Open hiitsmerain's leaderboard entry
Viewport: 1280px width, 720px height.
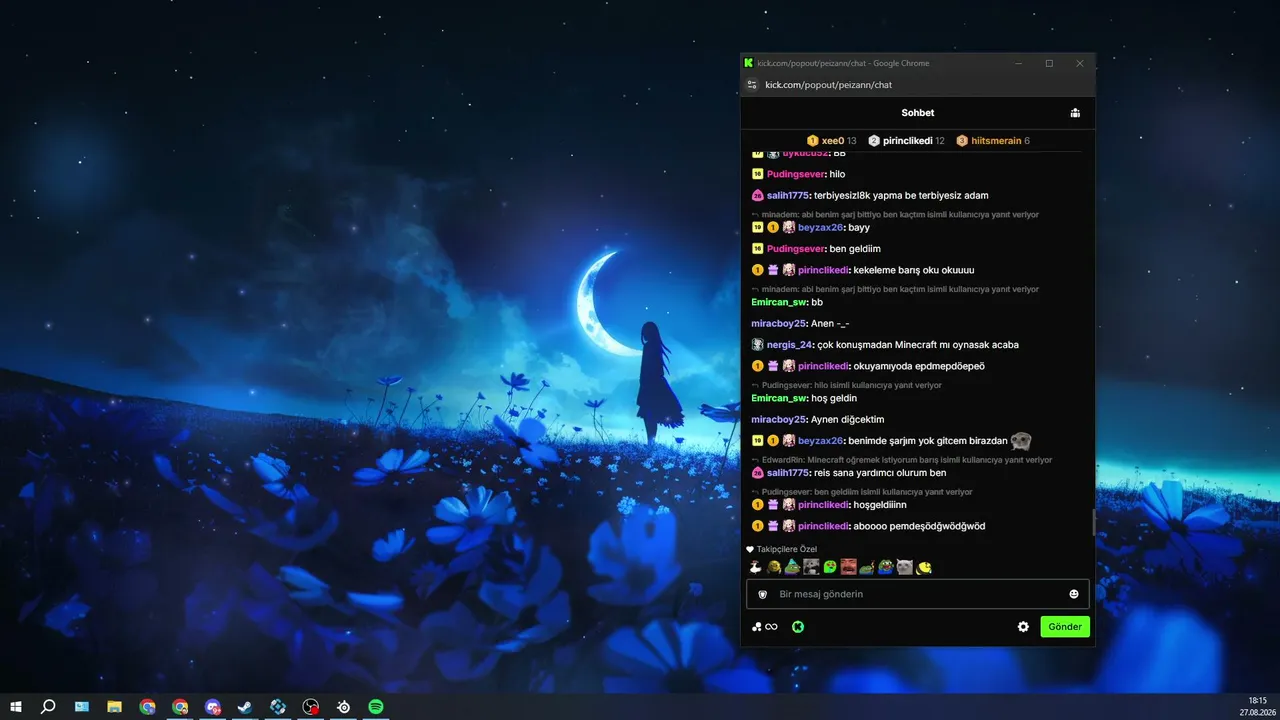coord(993,141)
